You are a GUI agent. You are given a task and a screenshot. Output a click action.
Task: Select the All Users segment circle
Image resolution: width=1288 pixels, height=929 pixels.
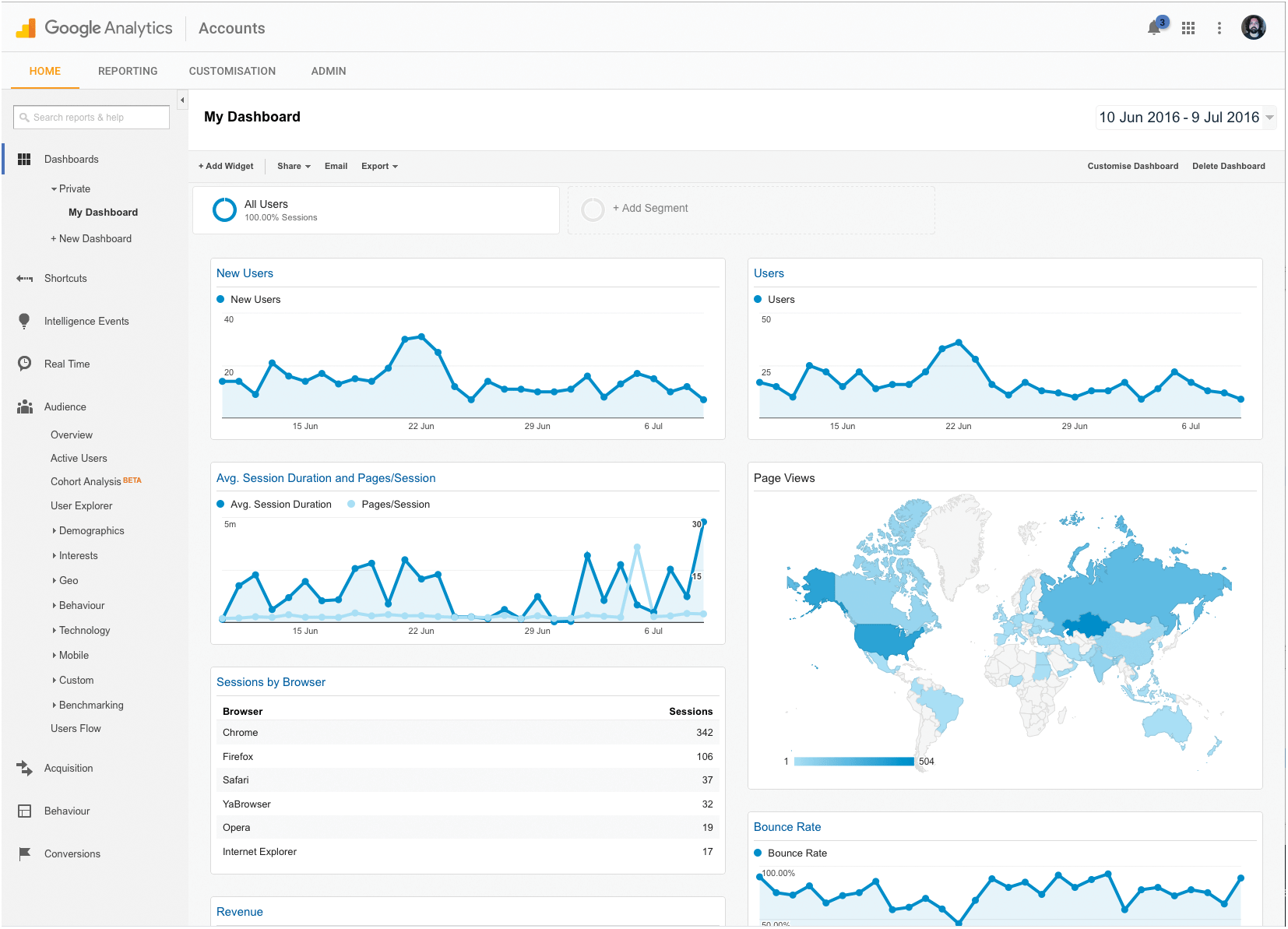[224, 209]
